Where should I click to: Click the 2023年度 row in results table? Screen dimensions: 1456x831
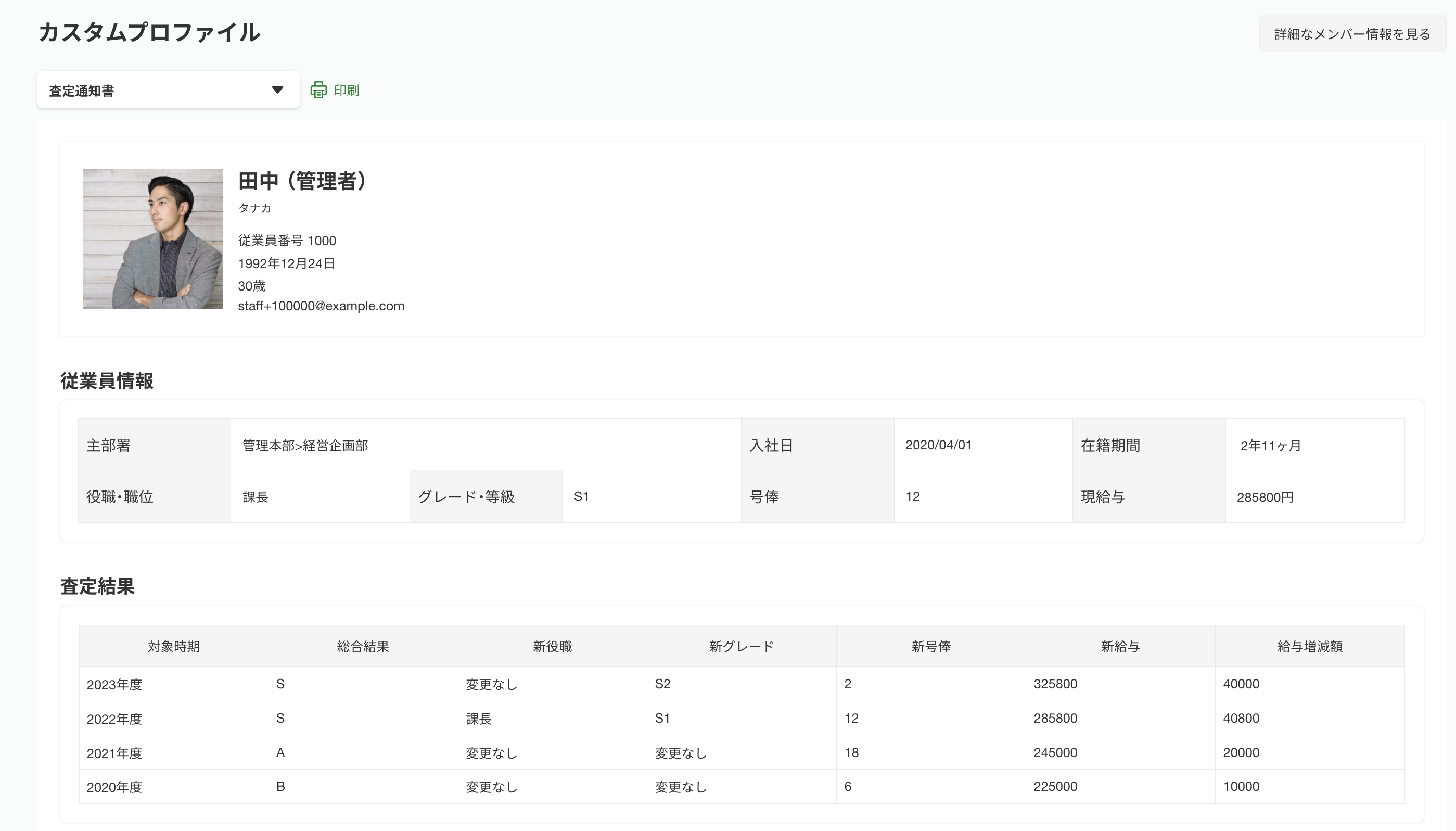click(114, 684)
